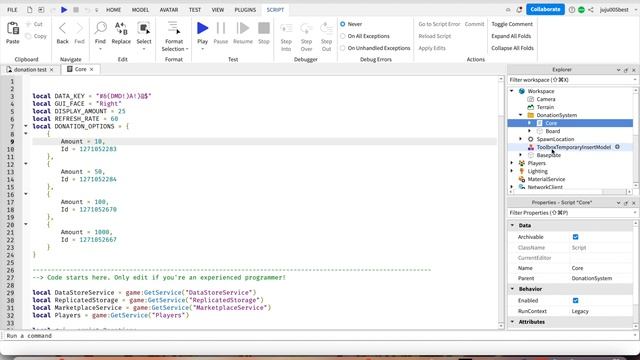640x360 pixels.
Task: Open the Replace tool
Action: pyautogui.click(x=121, y=28)
